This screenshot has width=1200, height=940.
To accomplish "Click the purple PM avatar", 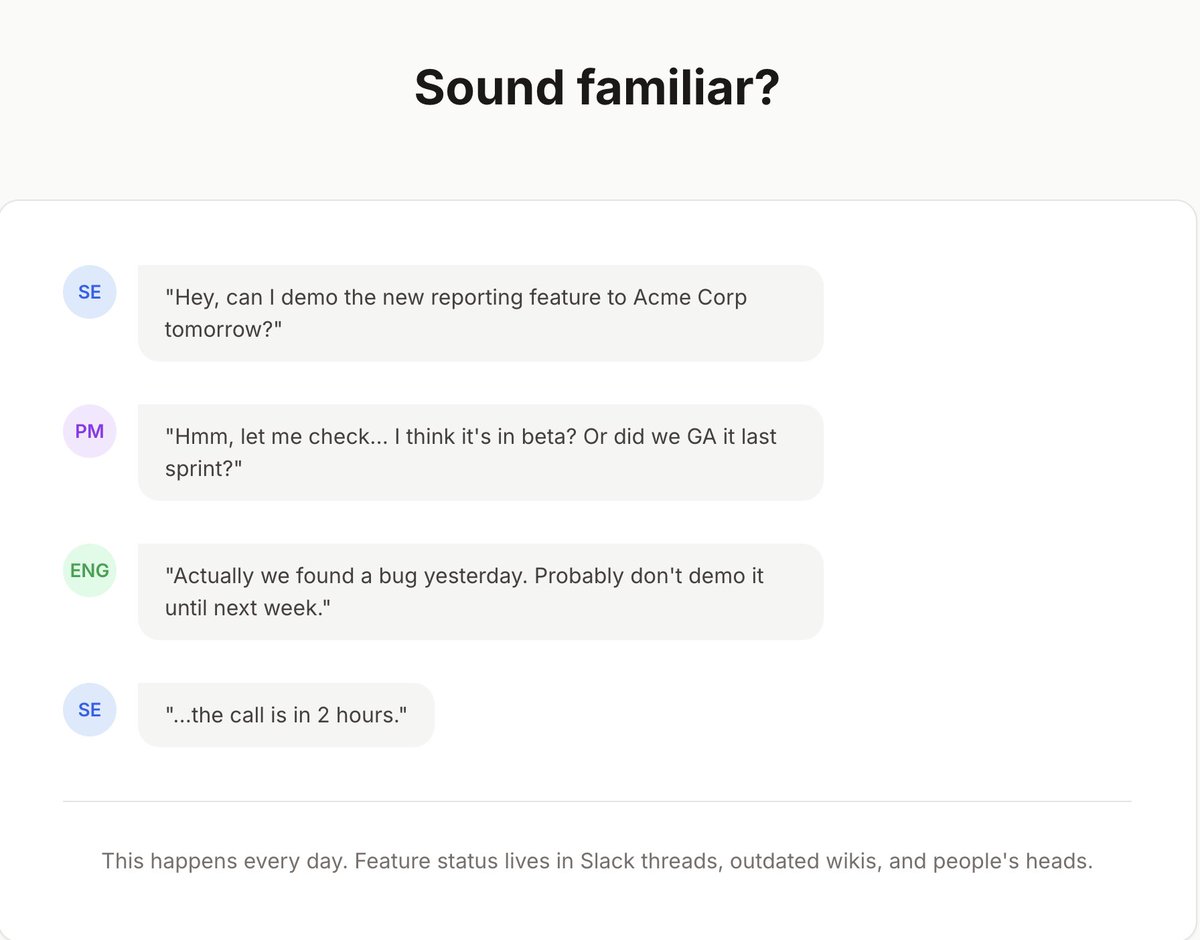I will tap(90, 431).
